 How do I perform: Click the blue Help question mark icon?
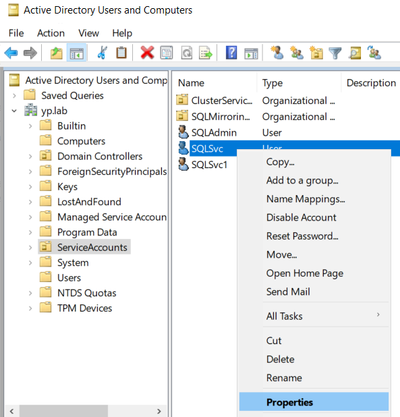click(x=231, y=53)
